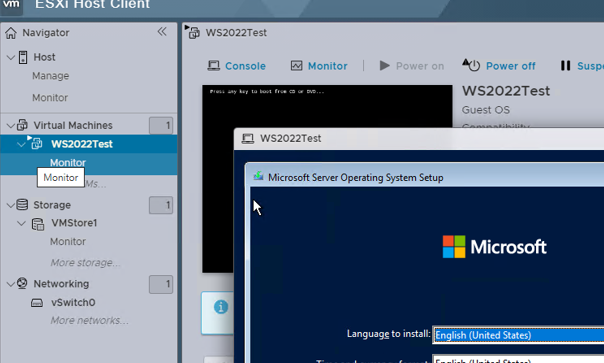Click the Suspend pause icon
Image resolution: width=604 pixels, height=363 pixels.
click(565, 66)
